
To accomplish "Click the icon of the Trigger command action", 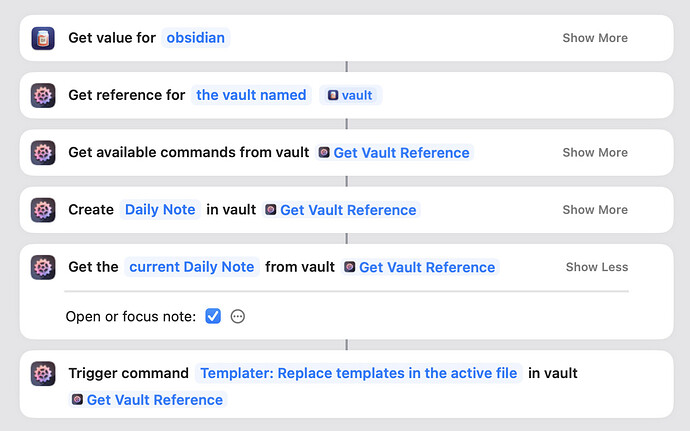I will [42, 373].
